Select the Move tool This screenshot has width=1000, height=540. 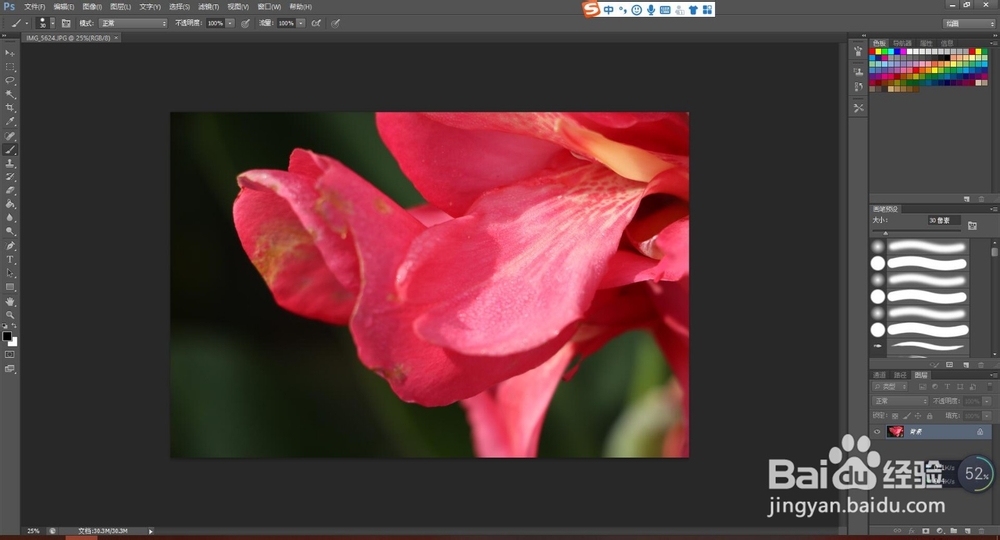(x=10, y=53)
